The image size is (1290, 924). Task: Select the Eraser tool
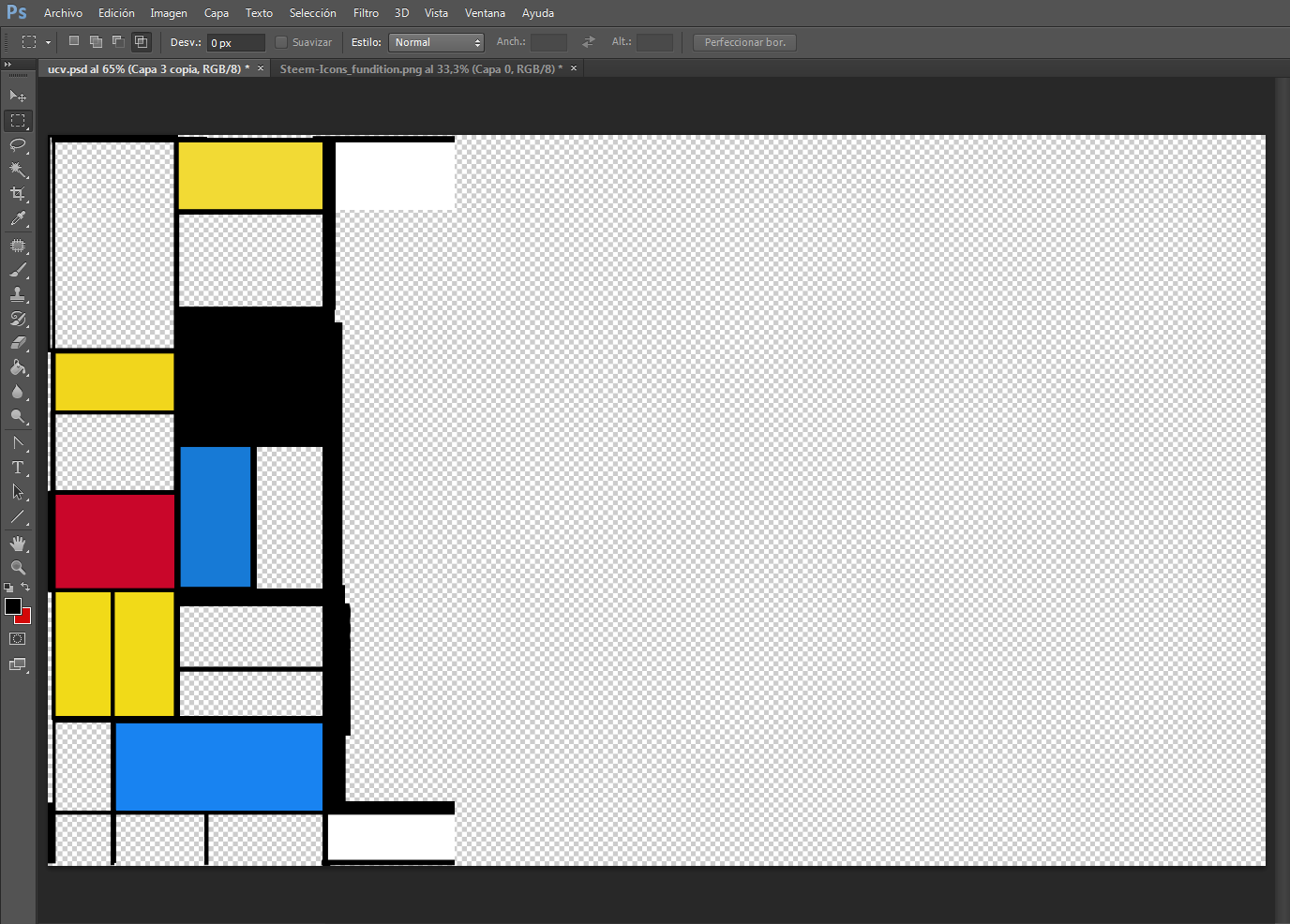coord(18,343)
